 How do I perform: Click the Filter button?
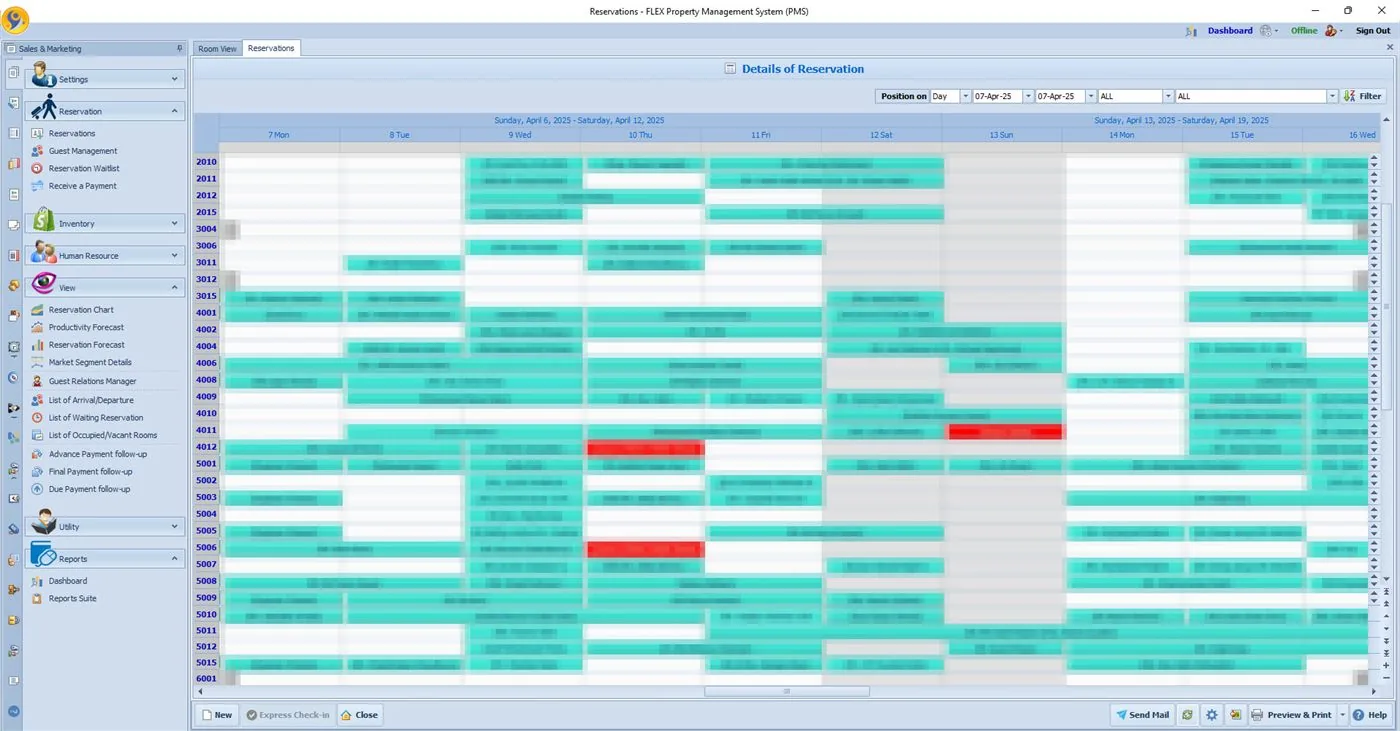pos(1363,96)
